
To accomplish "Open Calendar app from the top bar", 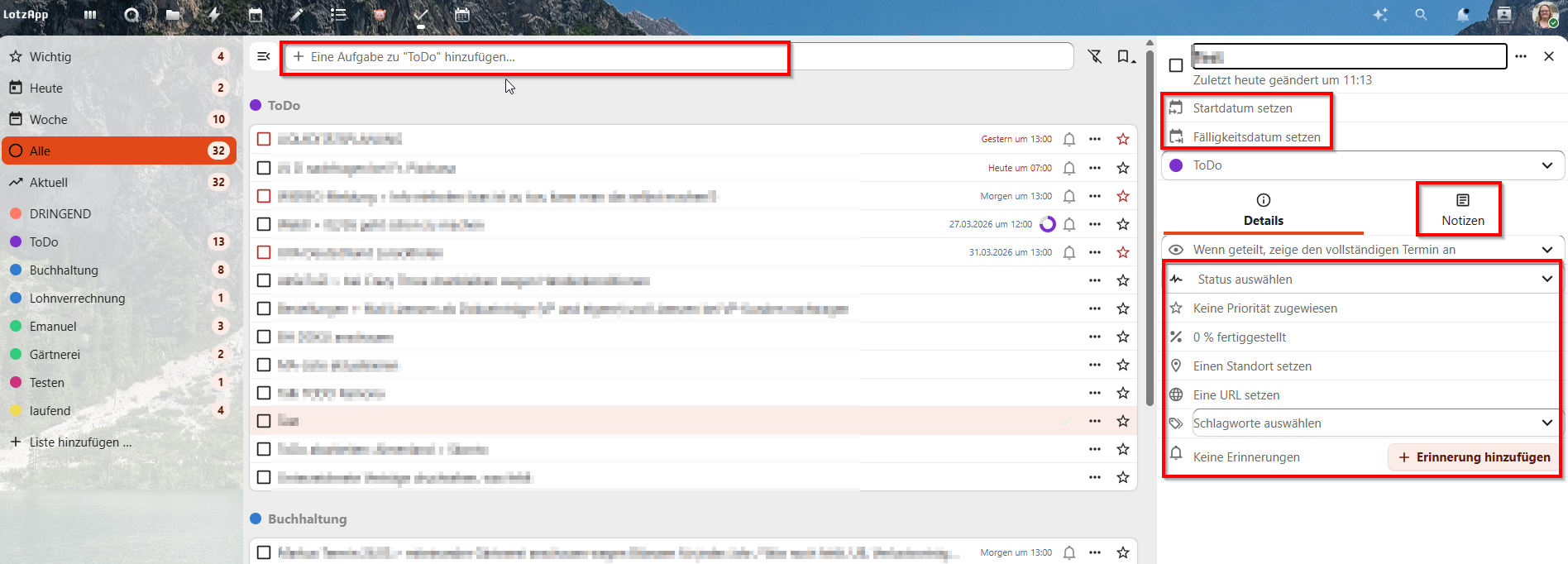I will (256, 15).
